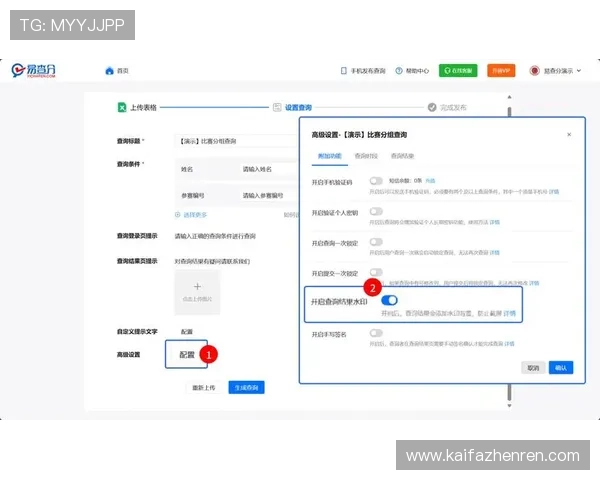Click 配置 next to 高级设置
Image resolution: width=600 pixels, height=480 pixels.
coord(187,355)
